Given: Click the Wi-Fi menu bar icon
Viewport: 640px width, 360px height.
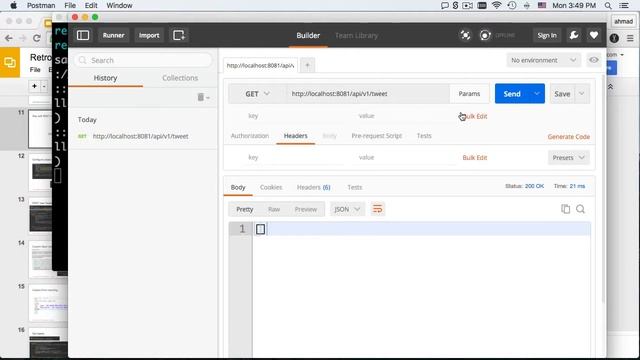Looking at the screenshot, I should click(x=496, y=5).
